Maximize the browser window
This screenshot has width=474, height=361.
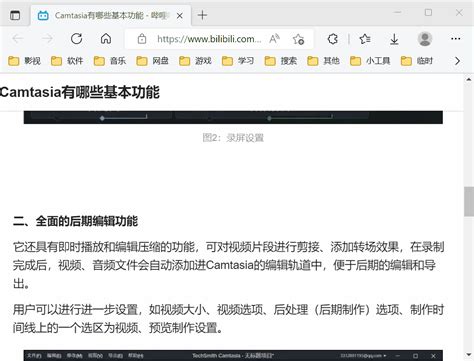coord(428,13)
